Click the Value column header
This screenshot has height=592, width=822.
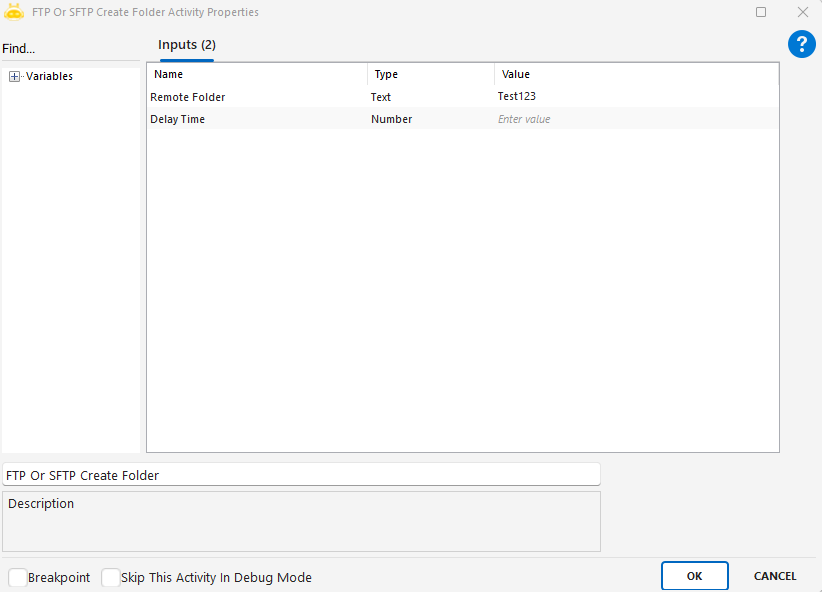coord(516,75)
